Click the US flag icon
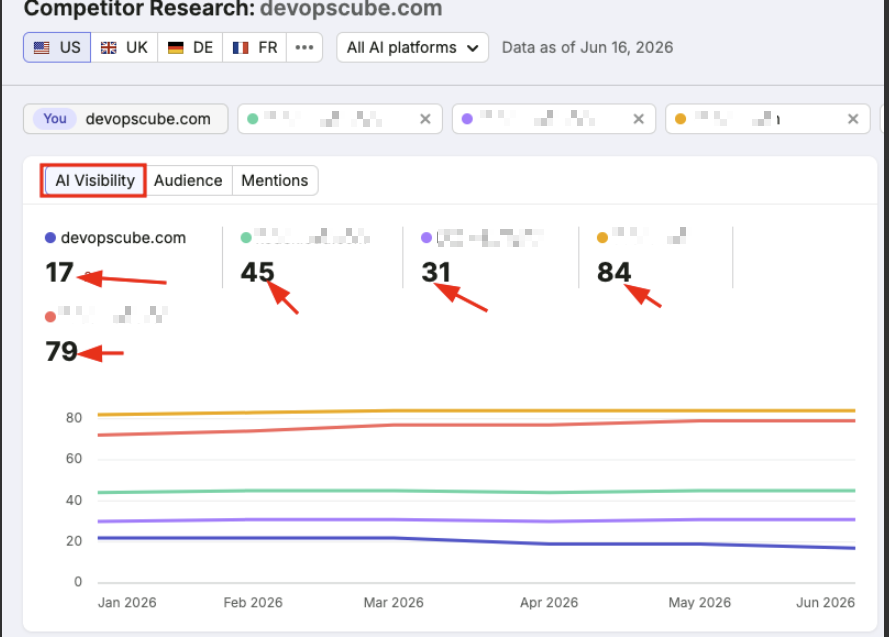 [x=41, y=48]
